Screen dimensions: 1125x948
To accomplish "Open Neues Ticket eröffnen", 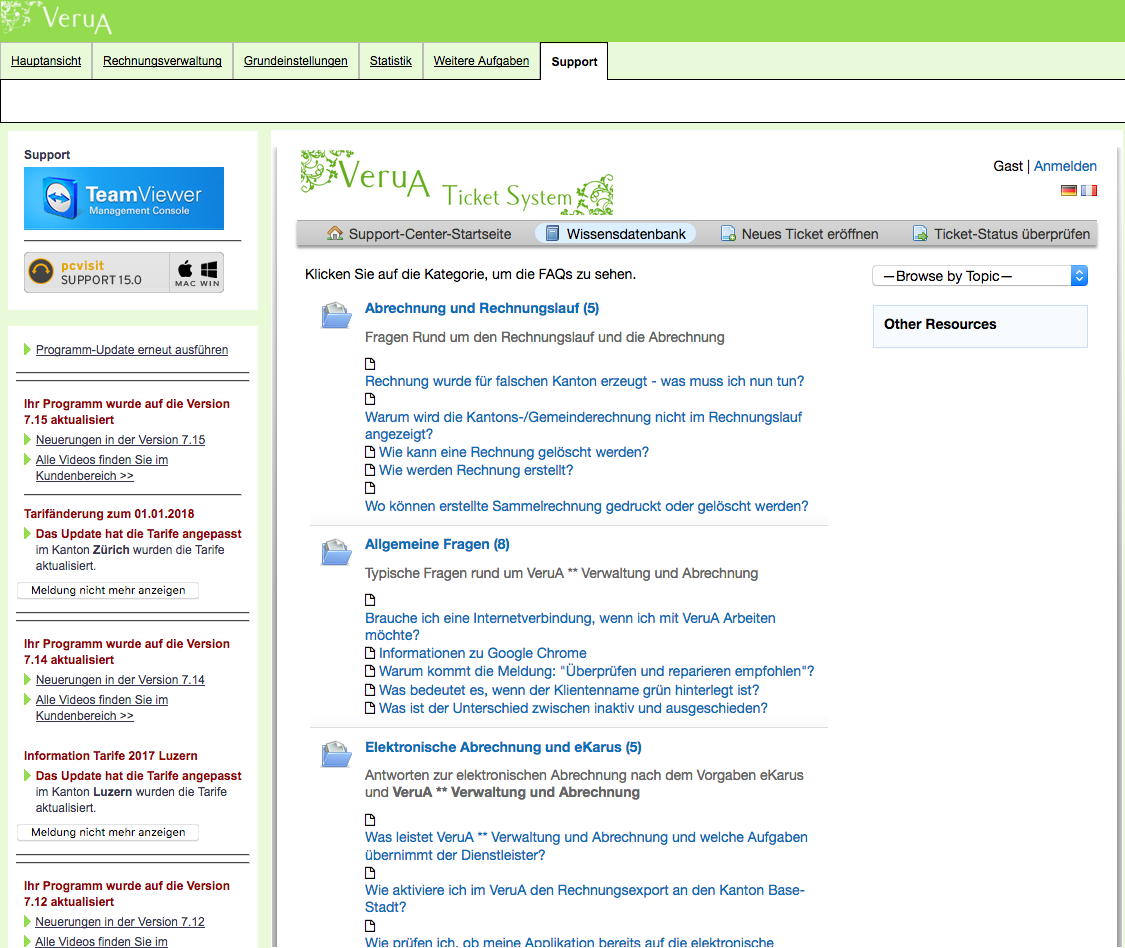I will (800, 234).
